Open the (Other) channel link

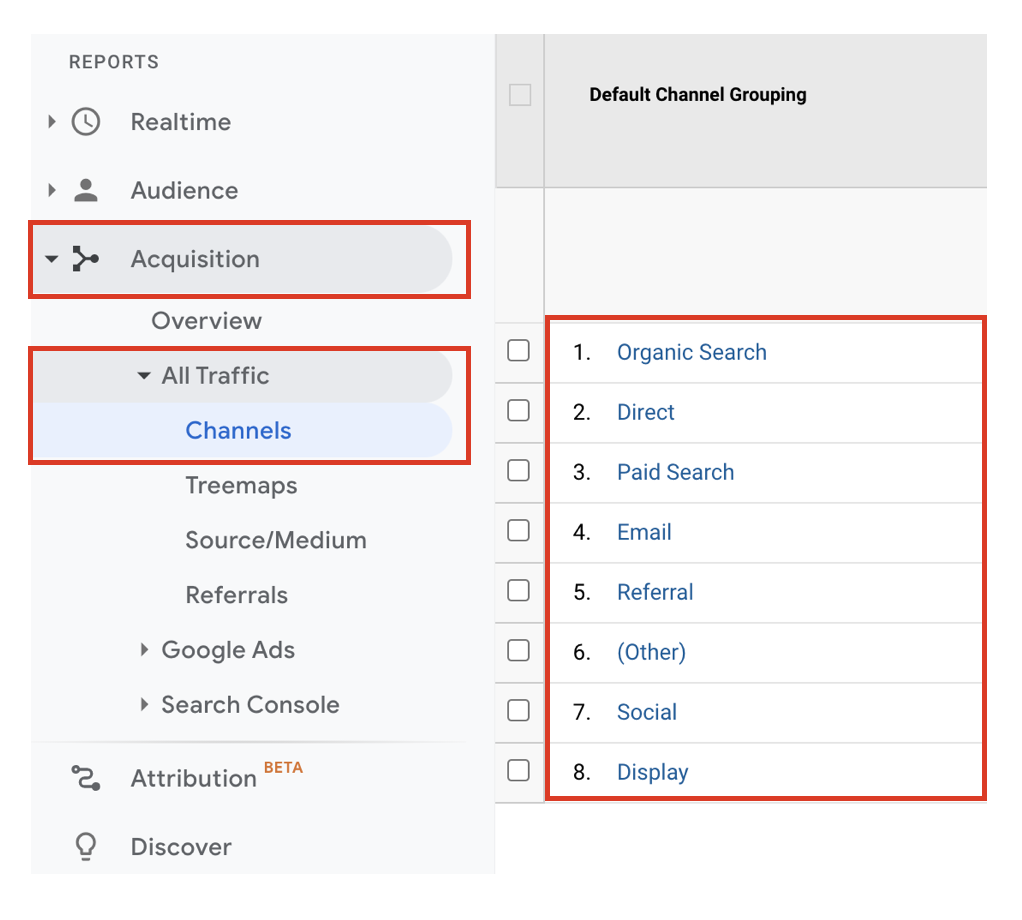pyautogui.click(x=651, y=652)
